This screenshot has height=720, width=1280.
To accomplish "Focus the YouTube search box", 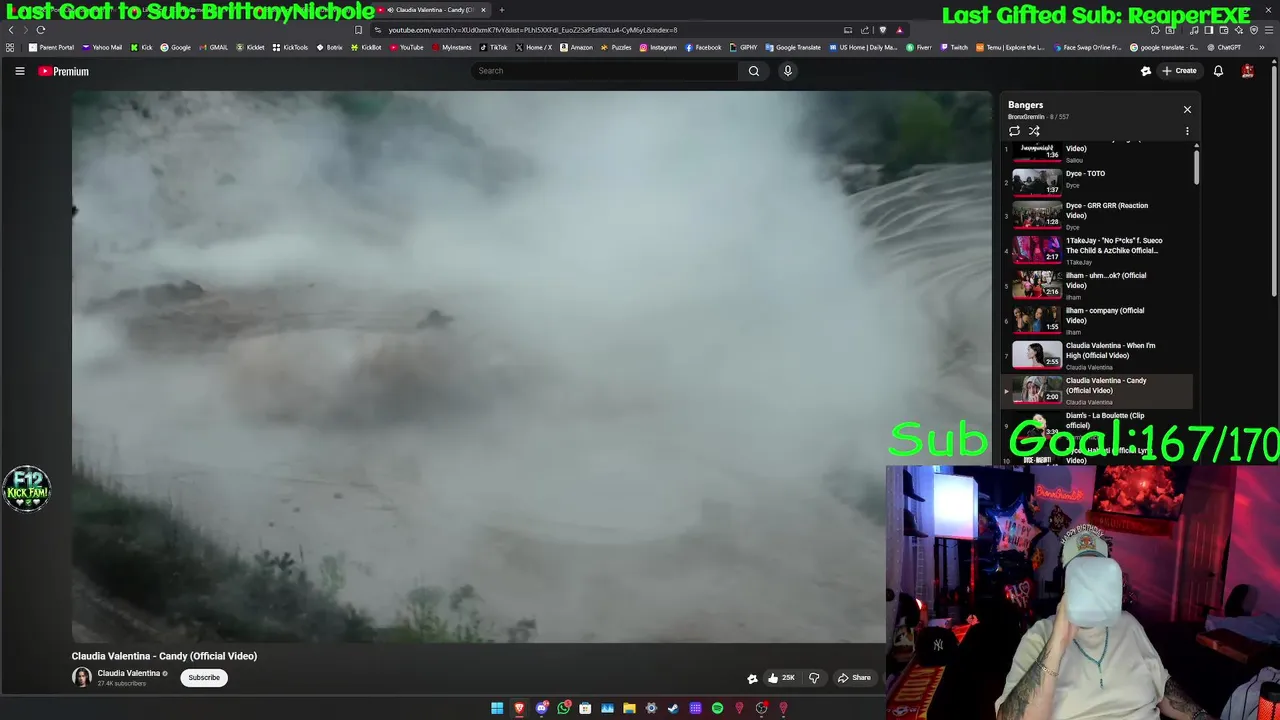I will [605, 71].
